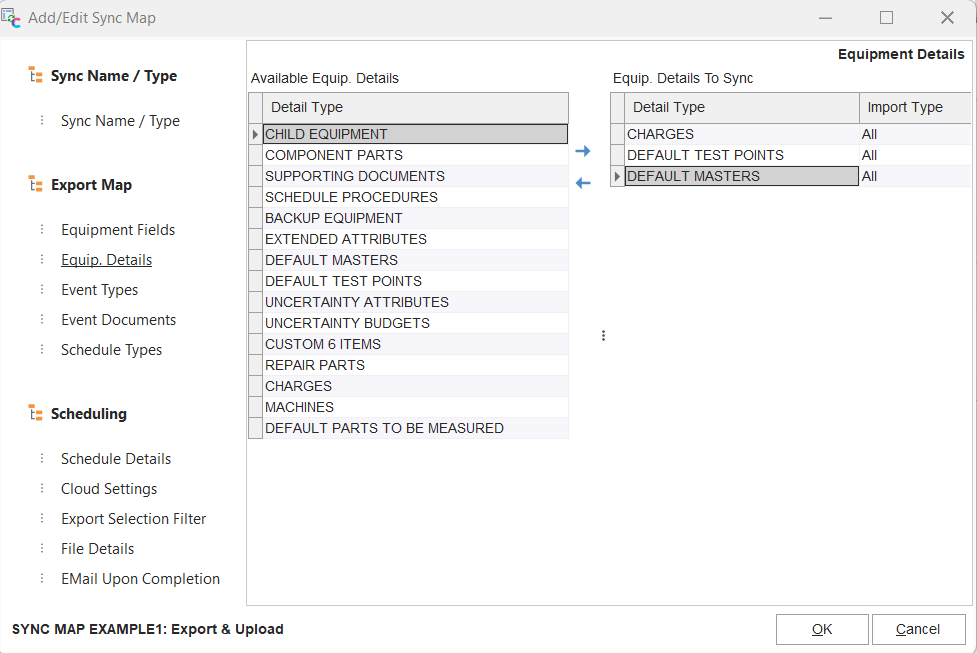Click Import Type cell for CHARGES

coord(914,134)
